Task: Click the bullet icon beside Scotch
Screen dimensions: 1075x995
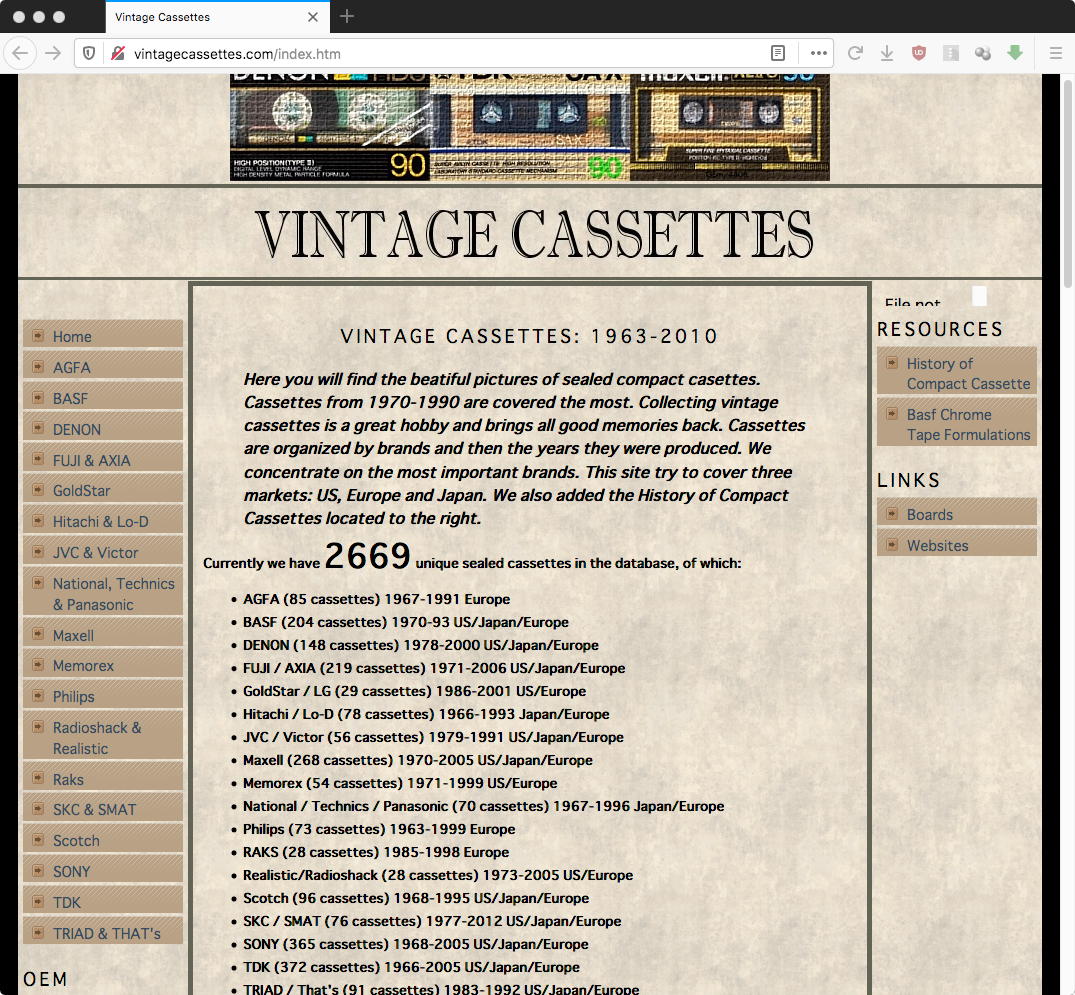Action: (38, 839)
